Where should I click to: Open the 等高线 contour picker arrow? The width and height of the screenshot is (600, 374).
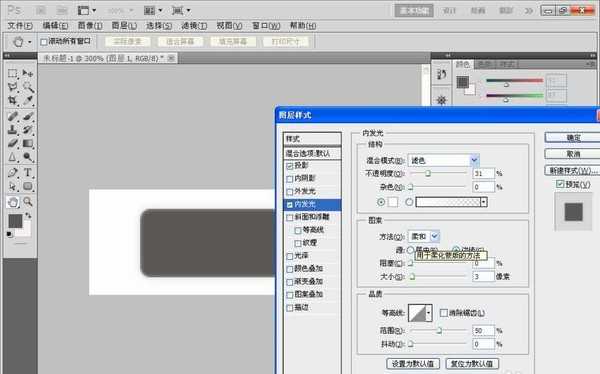pyautogui.click(x=429, y=313)
